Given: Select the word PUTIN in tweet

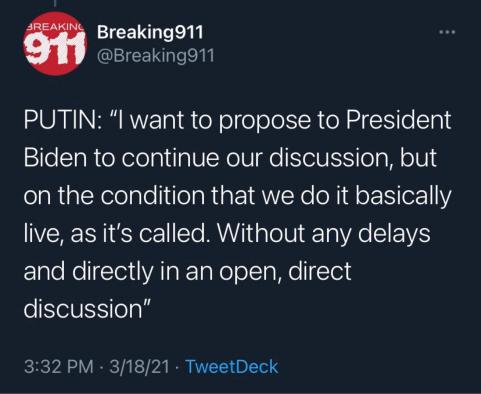Looking at the screenshot, I should tap(61, 120).
